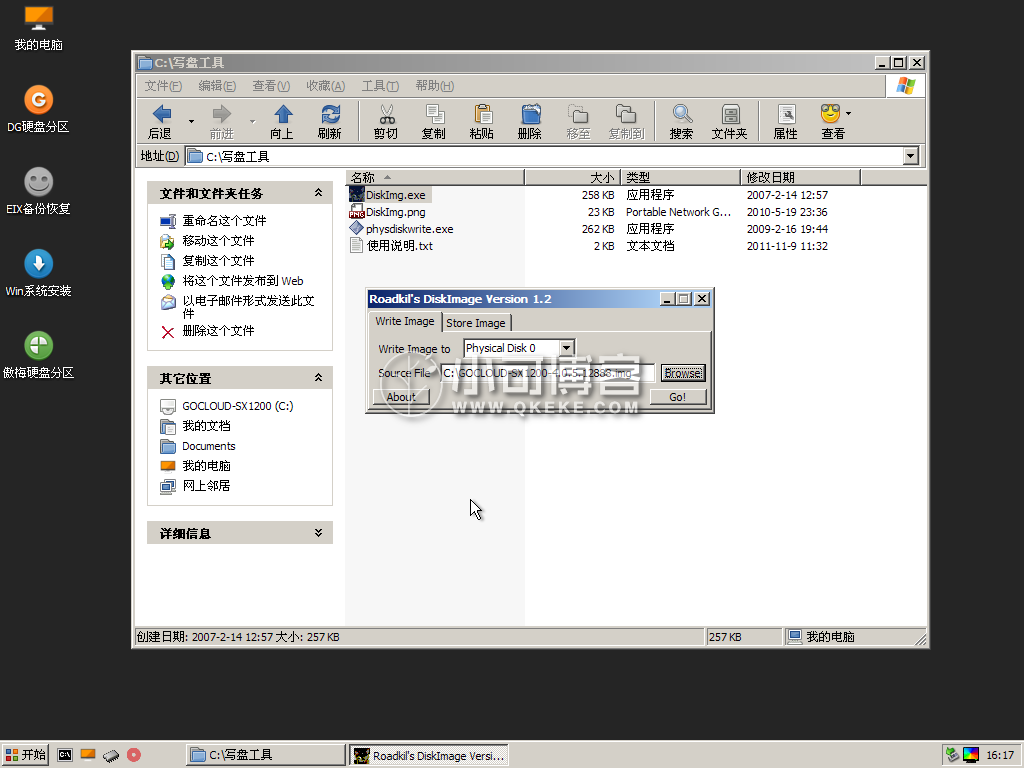Image resolution: width=1024 pixels, height=768 pixels.
Task: Click the Search (搜索) magnifier icon
Action: [681, 121]
